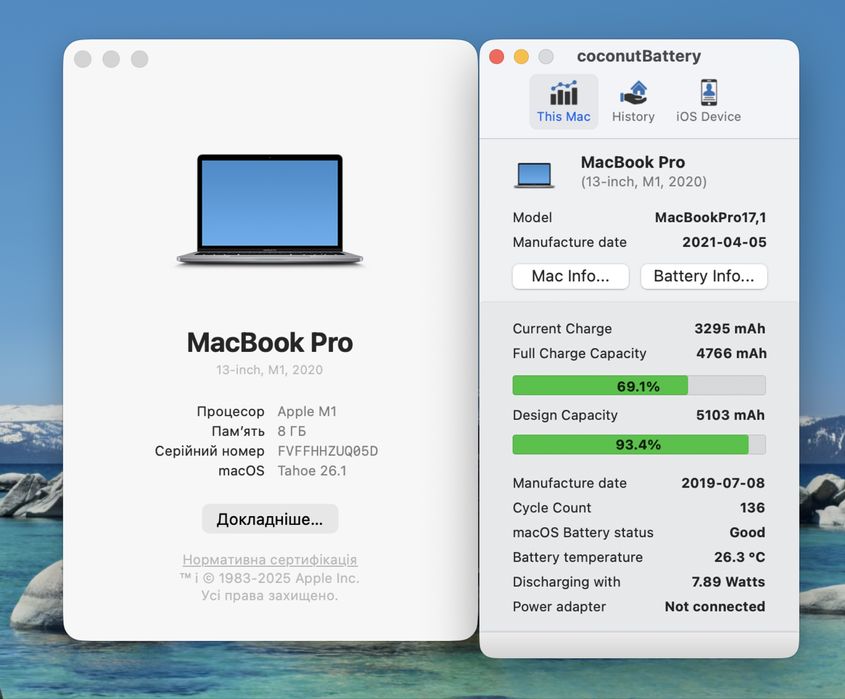Click the battery manufacture date 2019-07-08
This screenshot has height=699, width=845.
pos(723,483)
